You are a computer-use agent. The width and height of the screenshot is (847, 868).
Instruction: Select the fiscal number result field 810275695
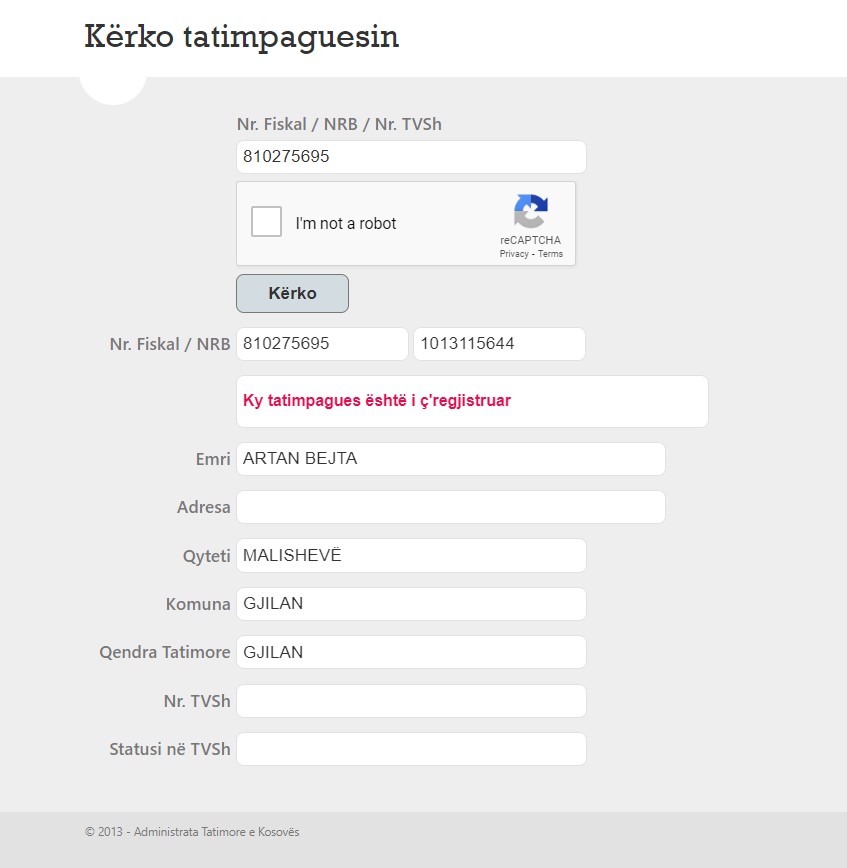point(322,344)
